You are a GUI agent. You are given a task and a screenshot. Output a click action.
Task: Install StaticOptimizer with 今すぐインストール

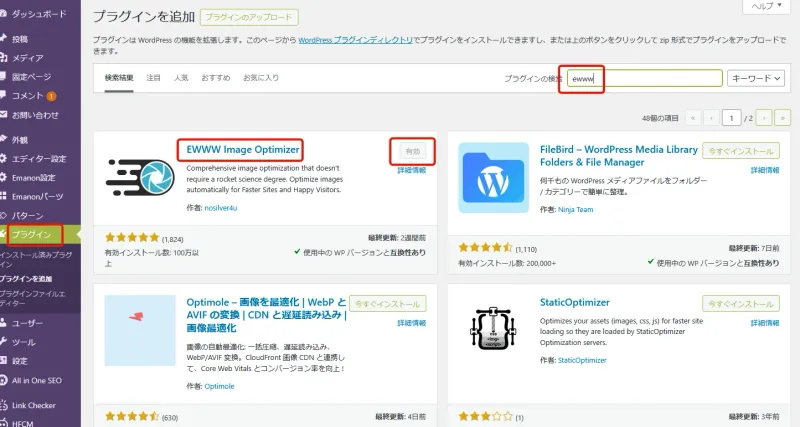[741, 304]
